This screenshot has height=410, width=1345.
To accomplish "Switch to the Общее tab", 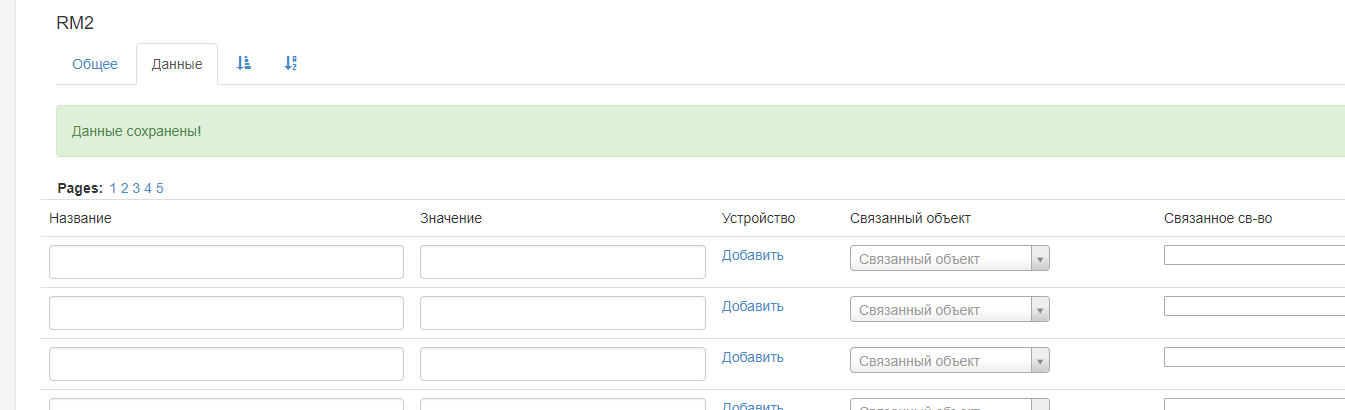I will (95, 64).
